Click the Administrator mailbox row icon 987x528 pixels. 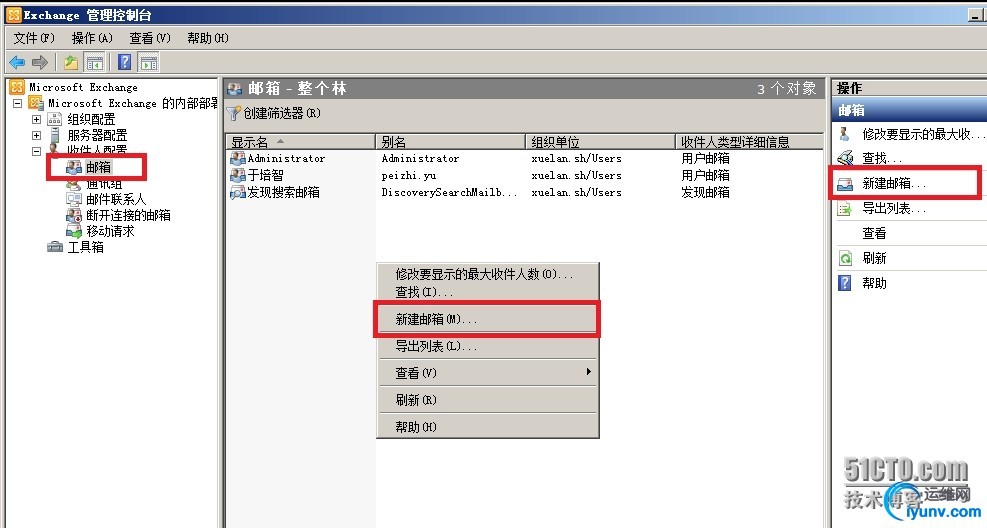(x=237, y=158)
